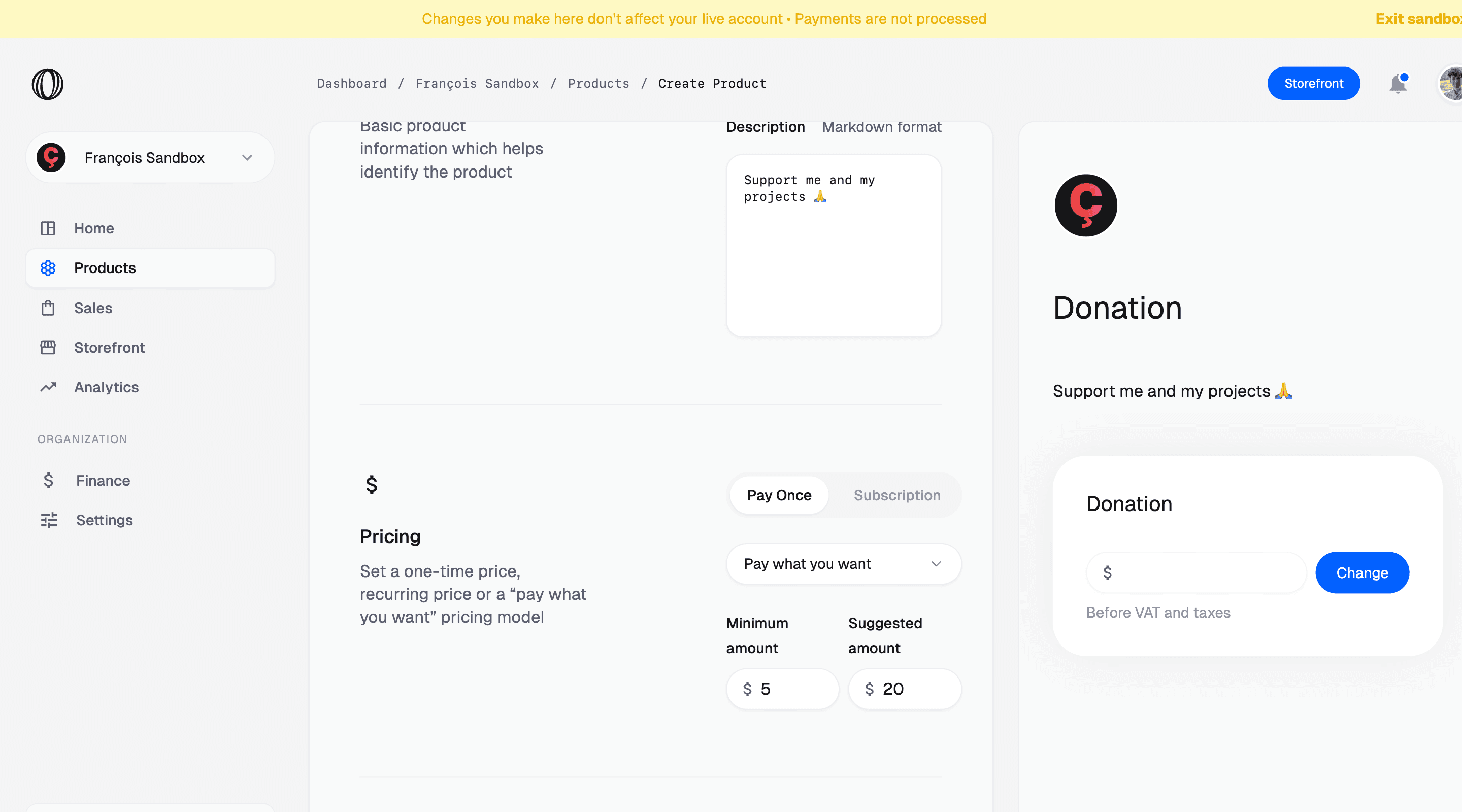Click the Change button in preview
Image resolution: width=1462 pixels, height=812 pixels.
(x=1362, y=572)
